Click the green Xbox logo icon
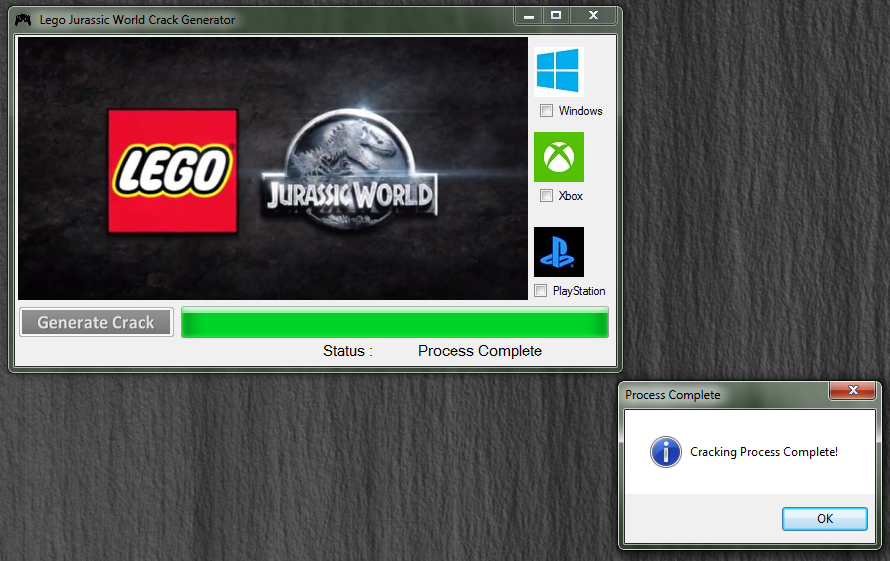The height and width of the screenshot is (561, 890). click(x=559, y=157)
